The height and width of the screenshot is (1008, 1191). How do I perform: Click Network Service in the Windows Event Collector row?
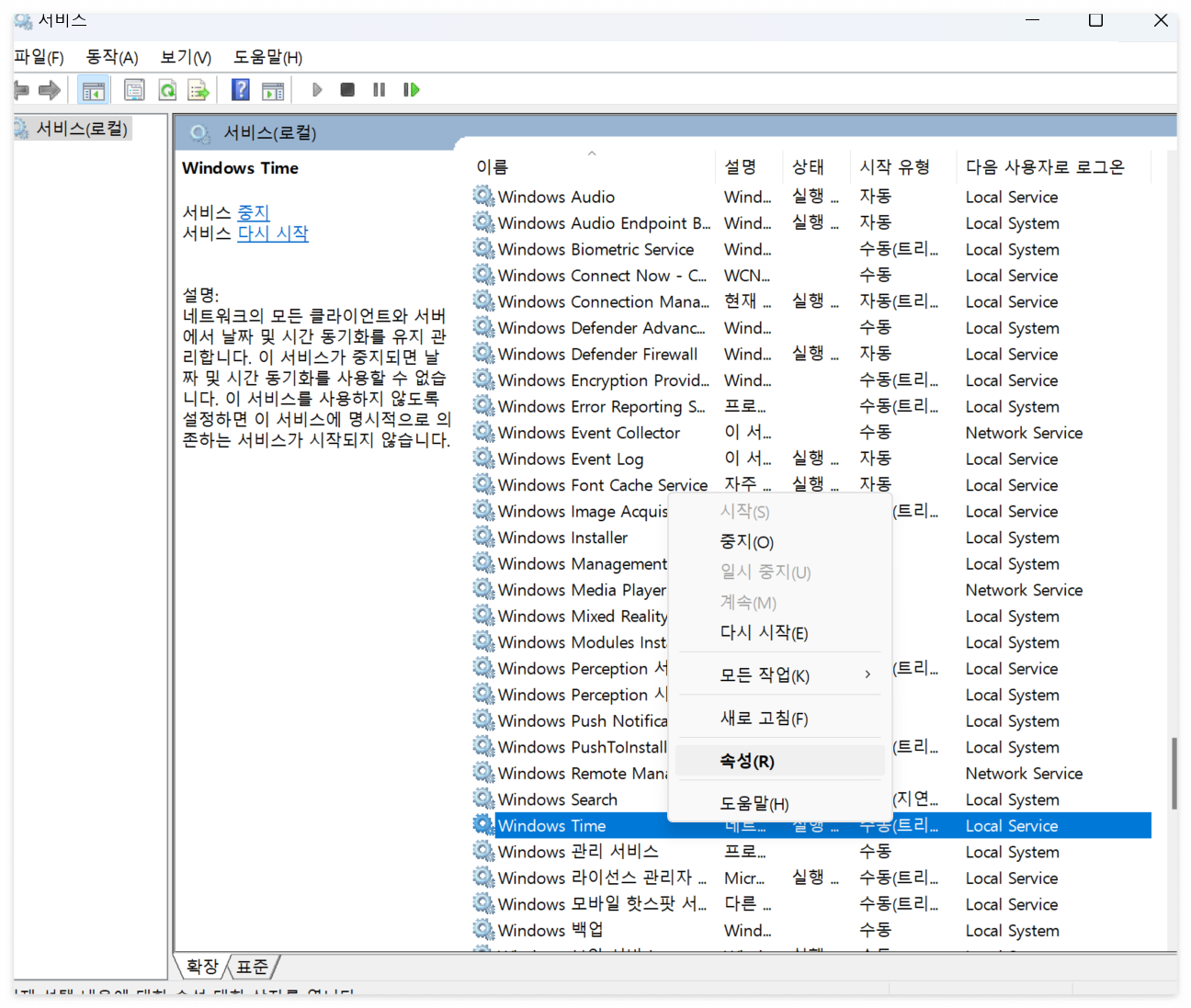[1024, 432]
